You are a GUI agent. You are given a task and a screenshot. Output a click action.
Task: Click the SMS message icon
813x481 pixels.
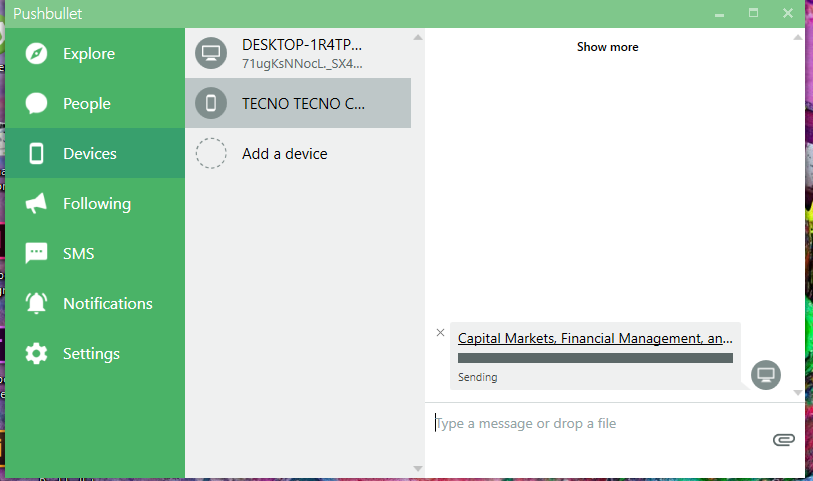[36, 253]
